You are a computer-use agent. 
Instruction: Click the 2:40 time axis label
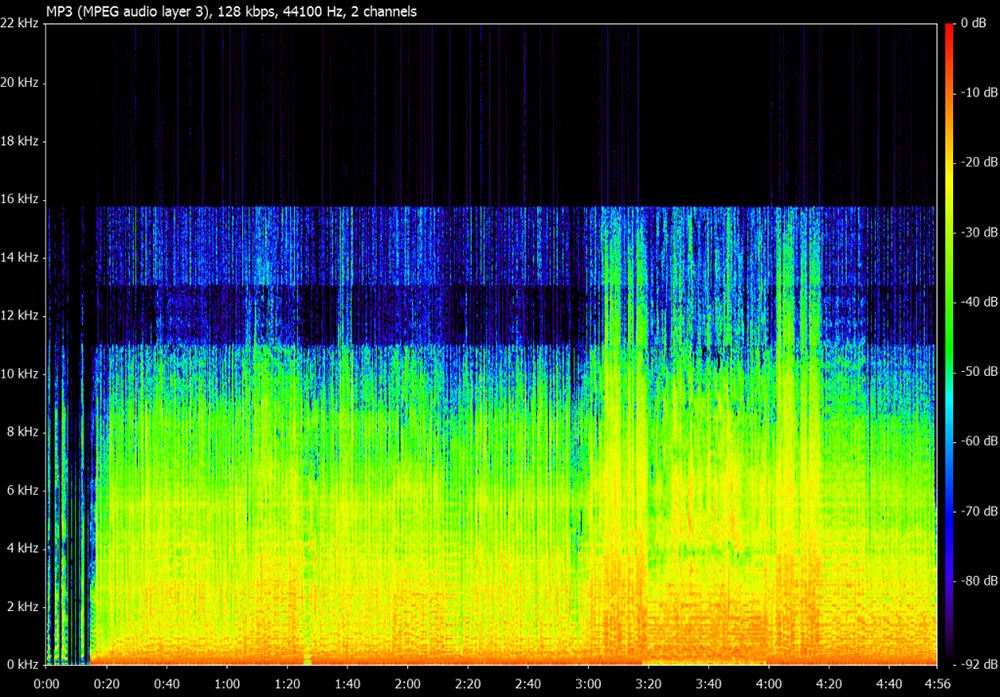coord(528,684)
